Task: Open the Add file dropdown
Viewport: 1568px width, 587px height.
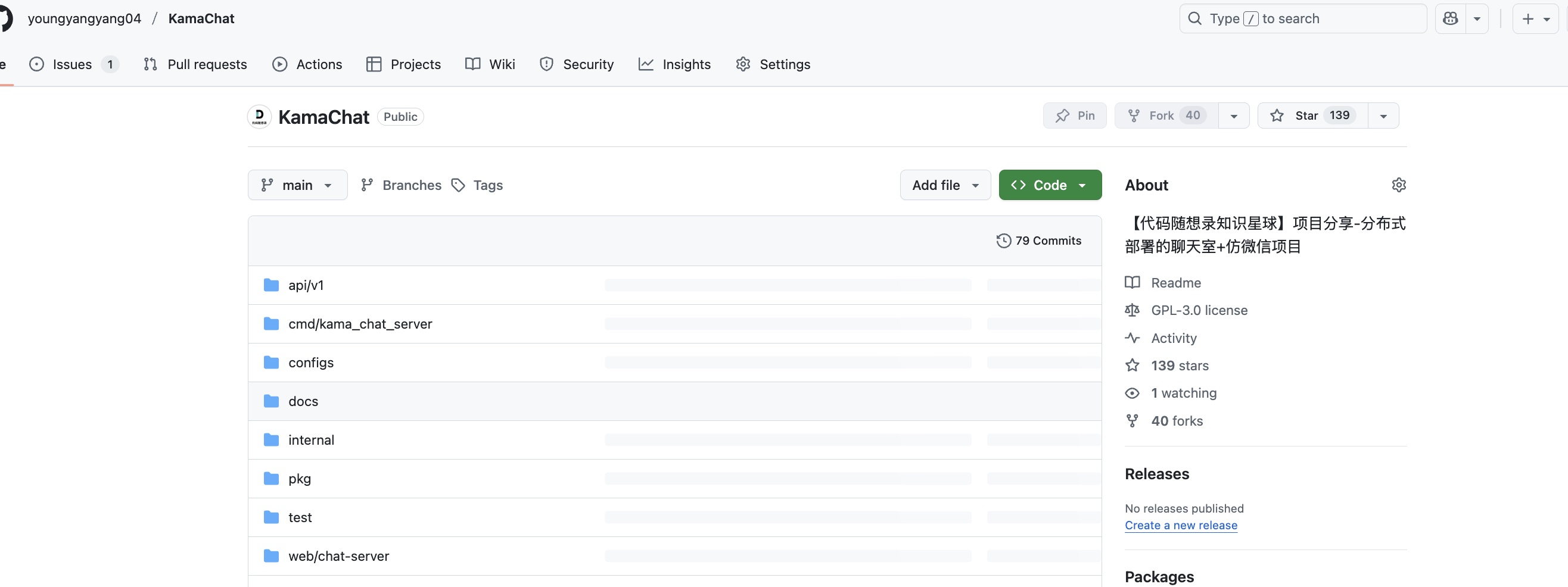Action: click(x=945, y=185)
